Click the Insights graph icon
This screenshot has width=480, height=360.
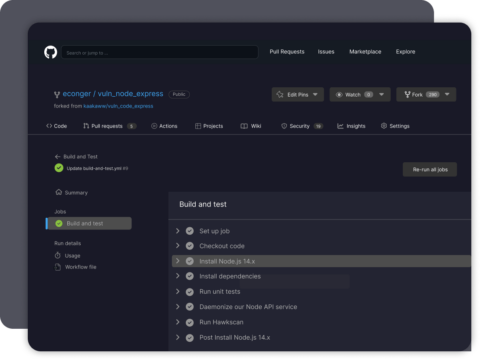340,126
